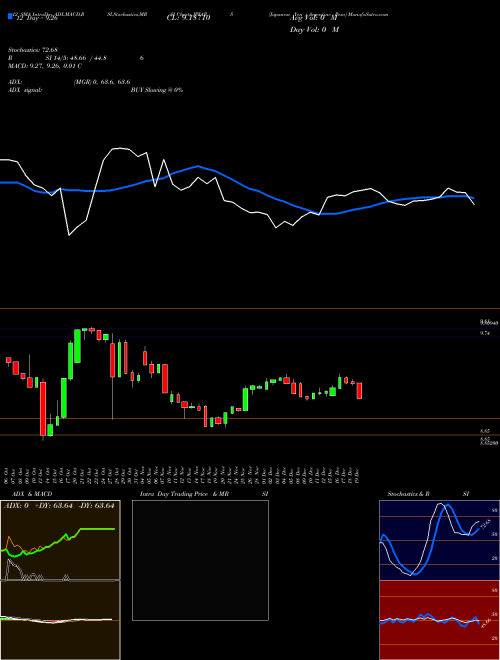The image size is (500, 660).
Task: Click the 'ADX & MACD' panel title
Action: pyautogui.click(x=32, y=494)
